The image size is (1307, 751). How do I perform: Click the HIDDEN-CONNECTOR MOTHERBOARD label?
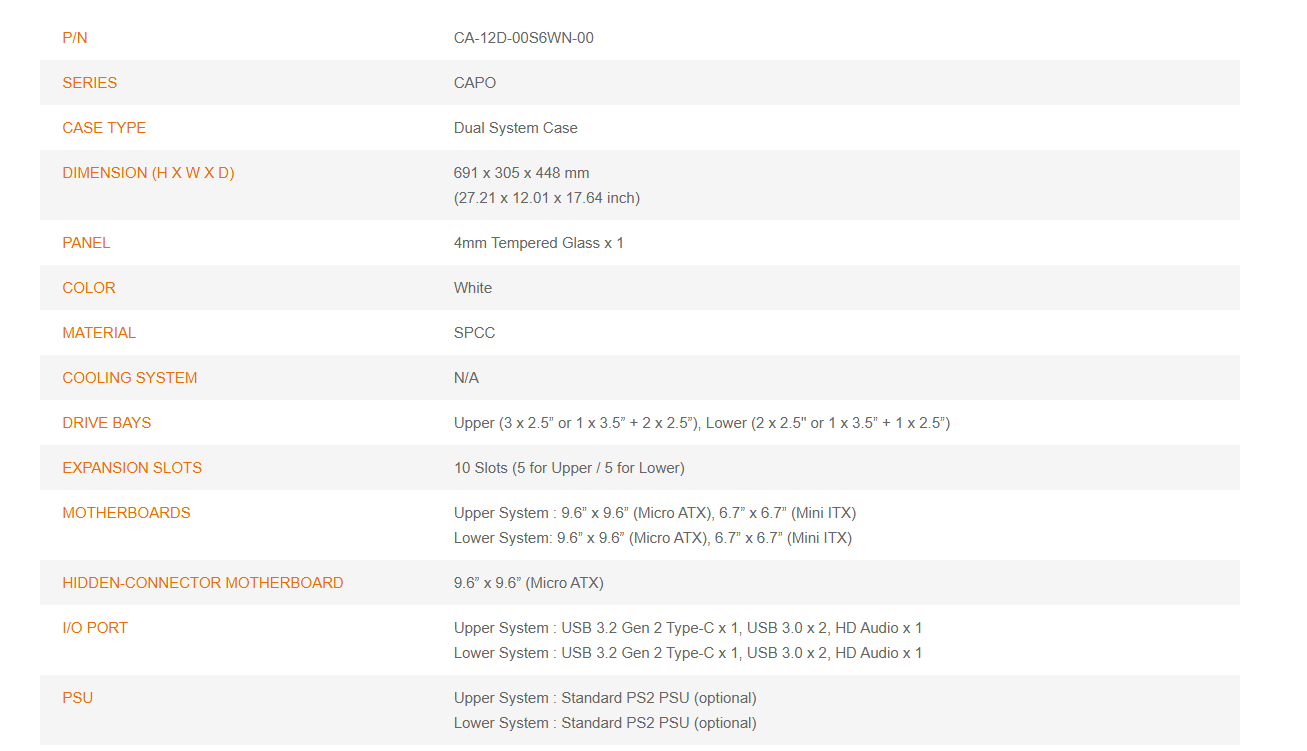(203, 583)
